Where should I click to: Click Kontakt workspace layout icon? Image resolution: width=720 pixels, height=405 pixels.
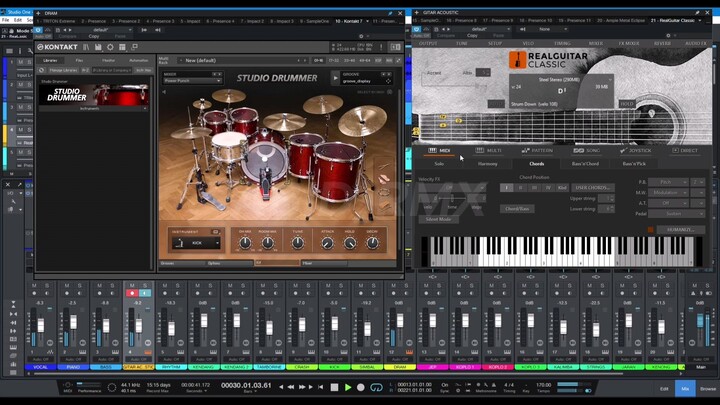122,47
